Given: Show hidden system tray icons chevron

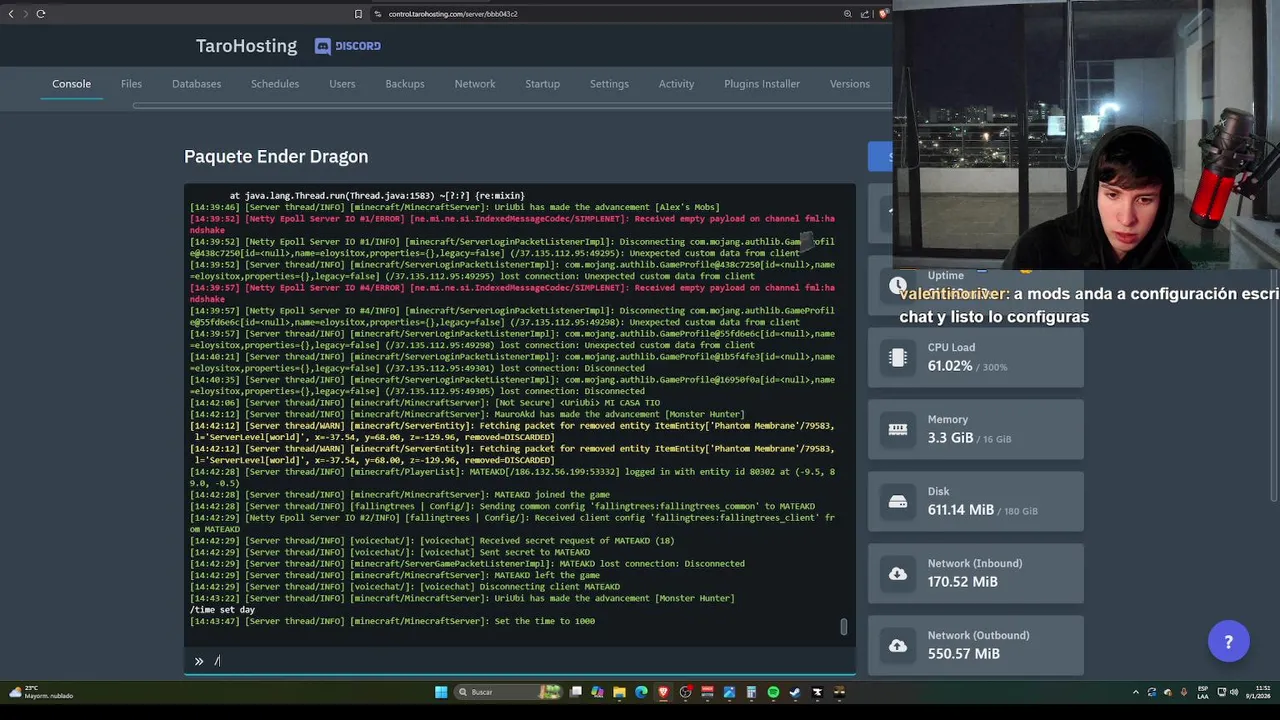Looking at the screenshot, I should click(1136, 692).
